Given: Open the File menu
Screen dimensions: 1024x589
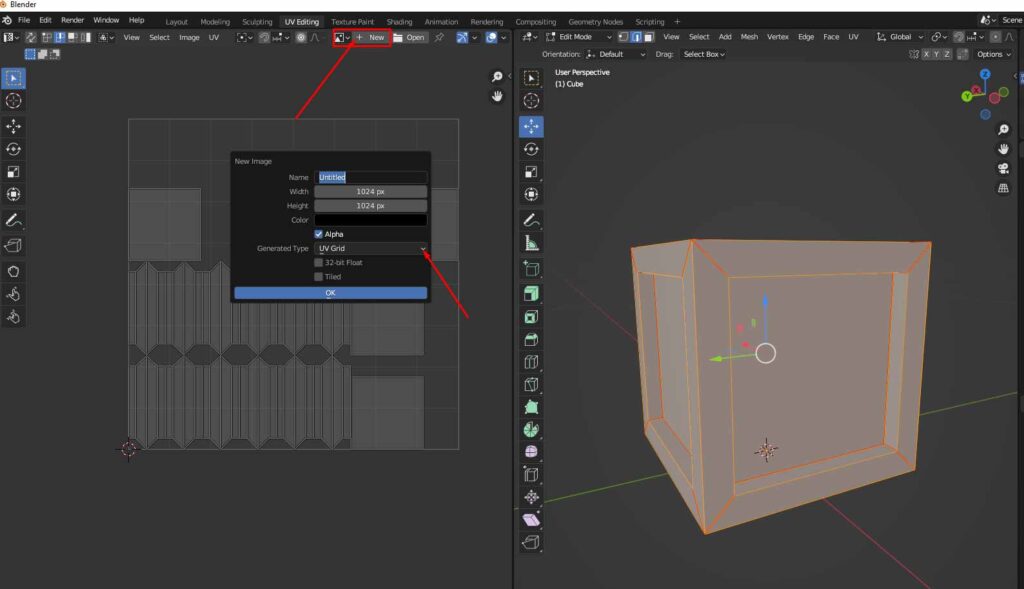Looking at the screenshot, I should [24, 20].
